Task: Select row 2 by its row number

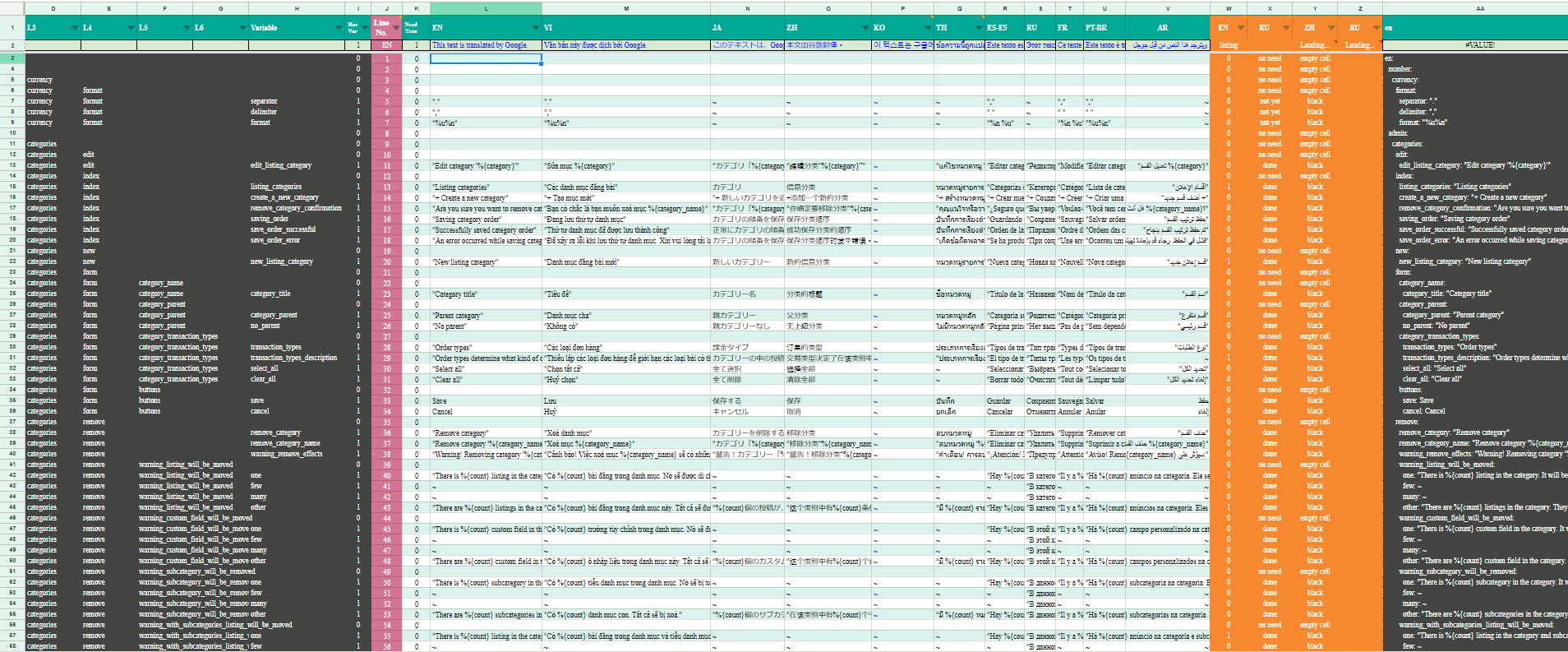Action: pos(12,45)
